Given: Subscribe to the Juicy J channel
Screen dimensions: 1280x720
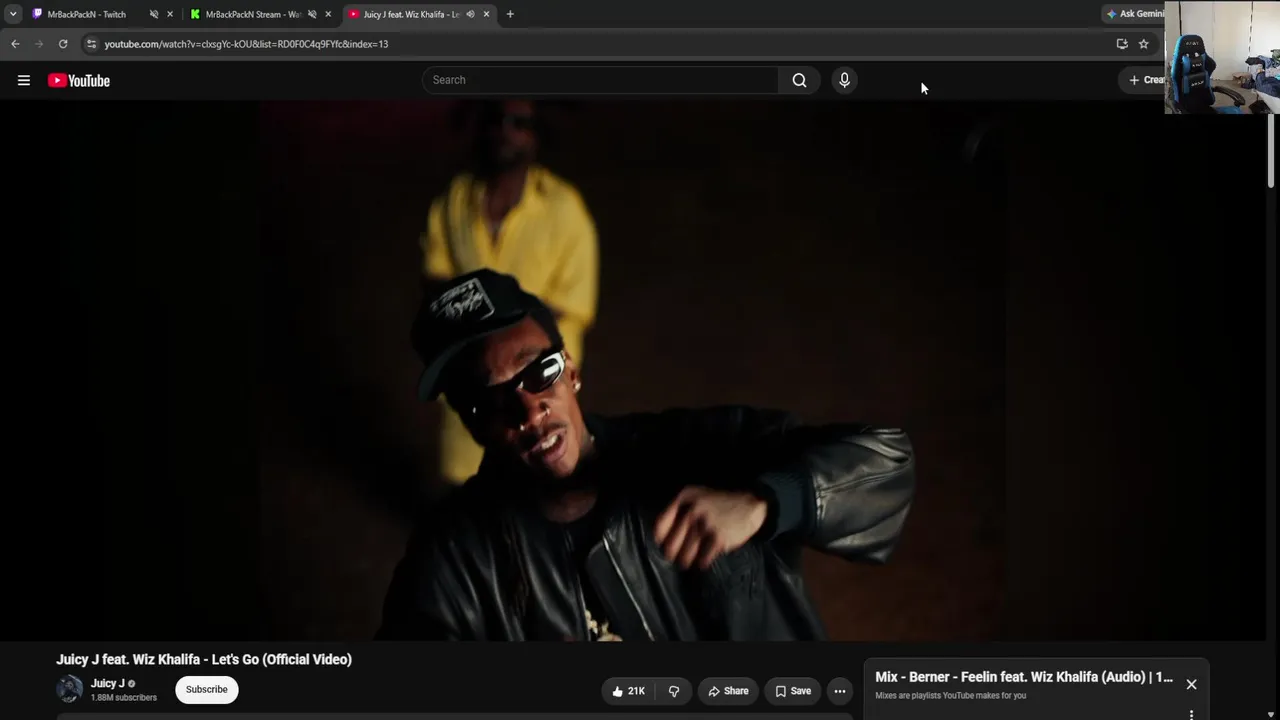Looking at the screenshot, I should tap(207, 690).
